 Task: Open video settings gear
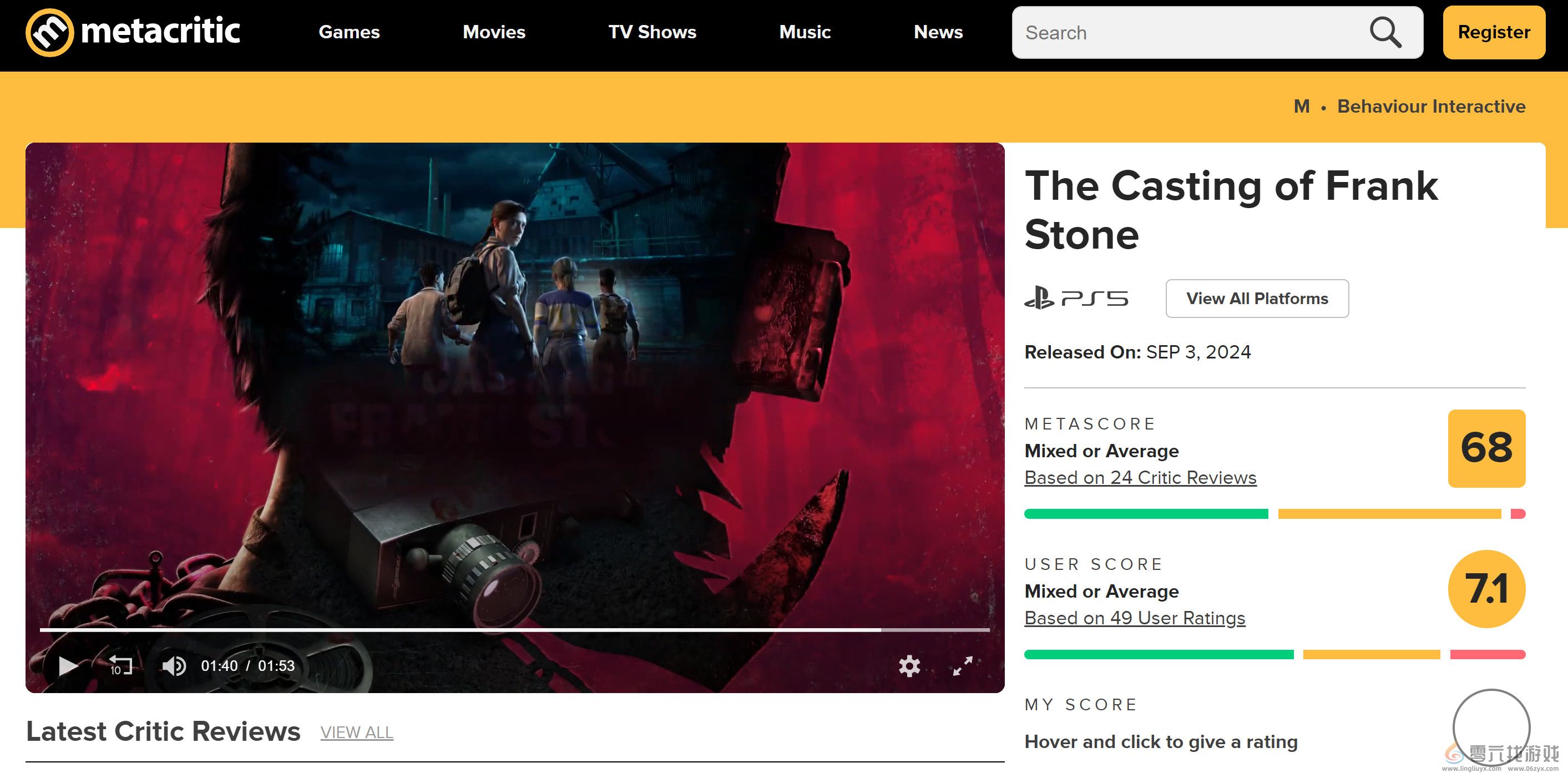(x=909, y=666)
